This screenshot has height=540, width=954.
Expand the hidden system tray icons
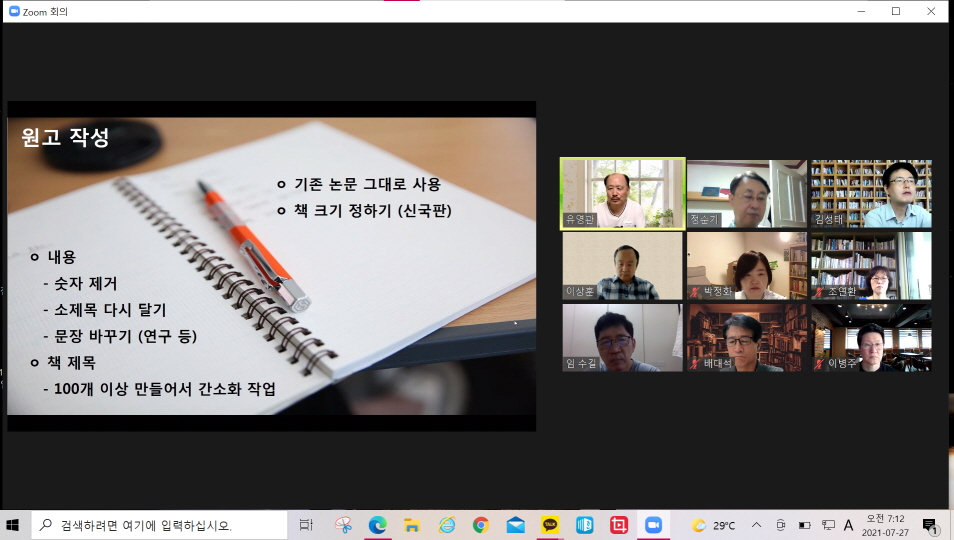(x=756, y=525)
